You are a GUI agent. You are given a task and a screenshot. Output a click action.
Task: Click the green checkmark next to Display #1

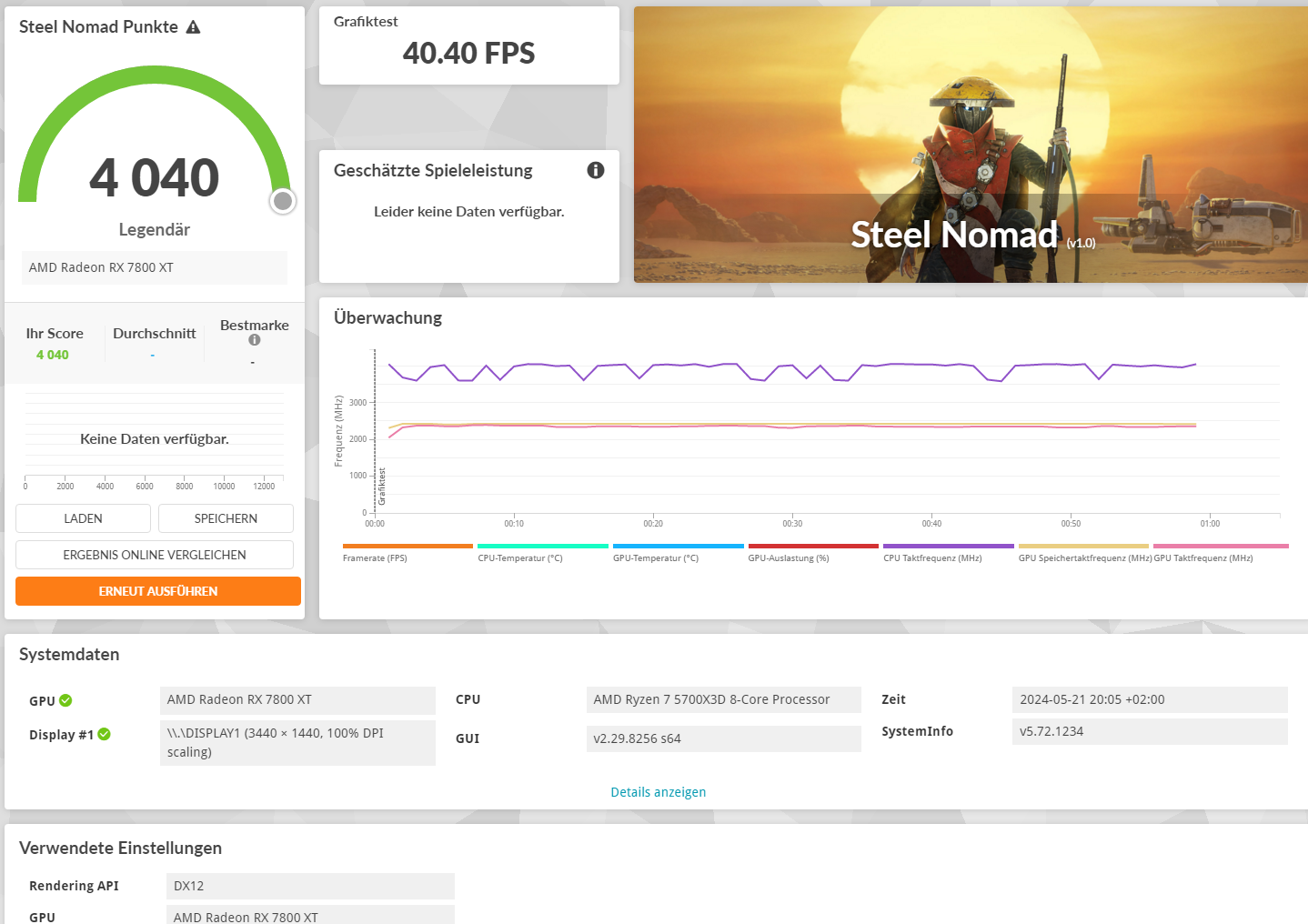point(105,734)
